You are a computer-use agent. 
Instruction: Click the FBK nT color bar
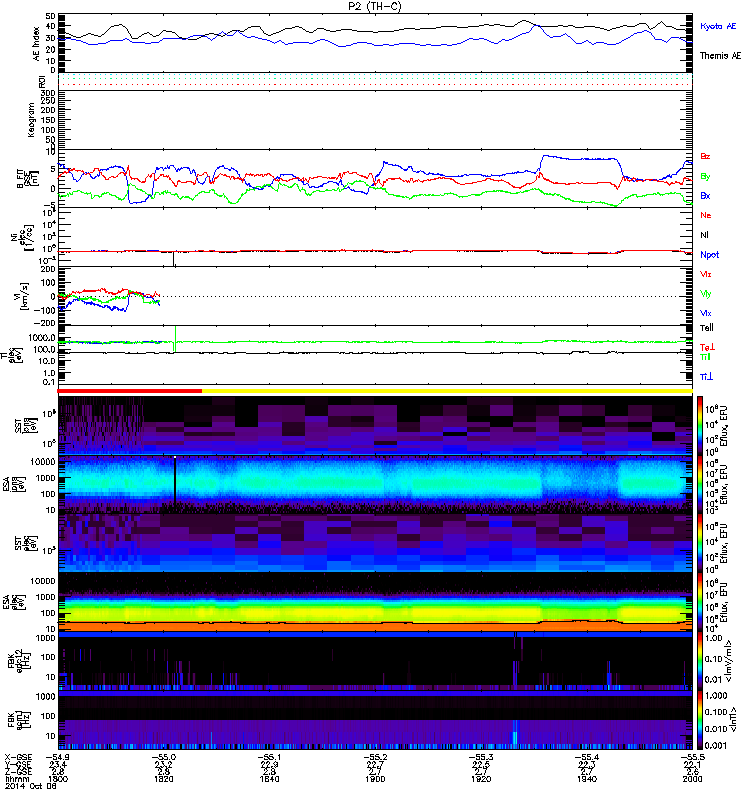tap(700, 720)
